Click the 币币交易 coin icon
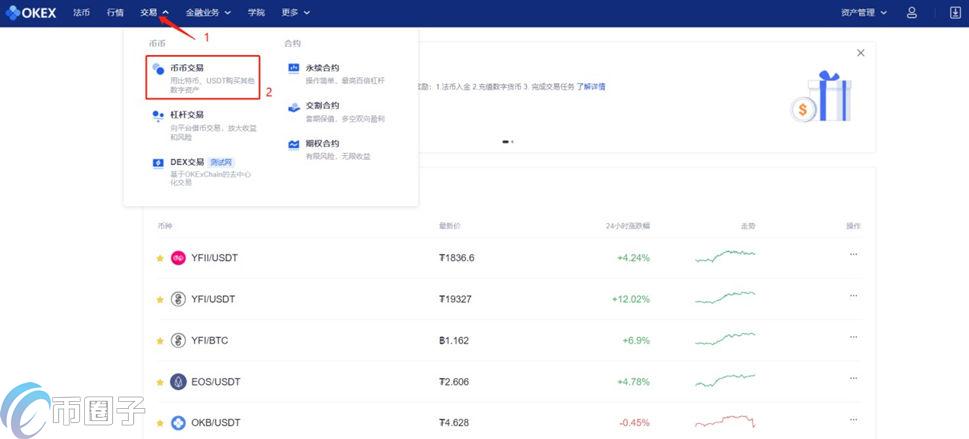 (x=158, y=69)
